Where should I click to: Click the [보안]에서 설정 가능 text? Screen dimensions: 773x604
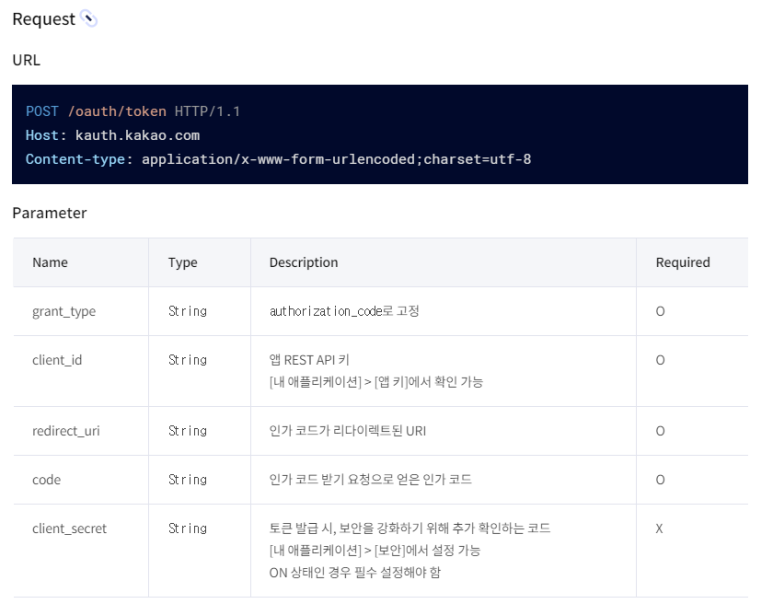tap(427, 550)
